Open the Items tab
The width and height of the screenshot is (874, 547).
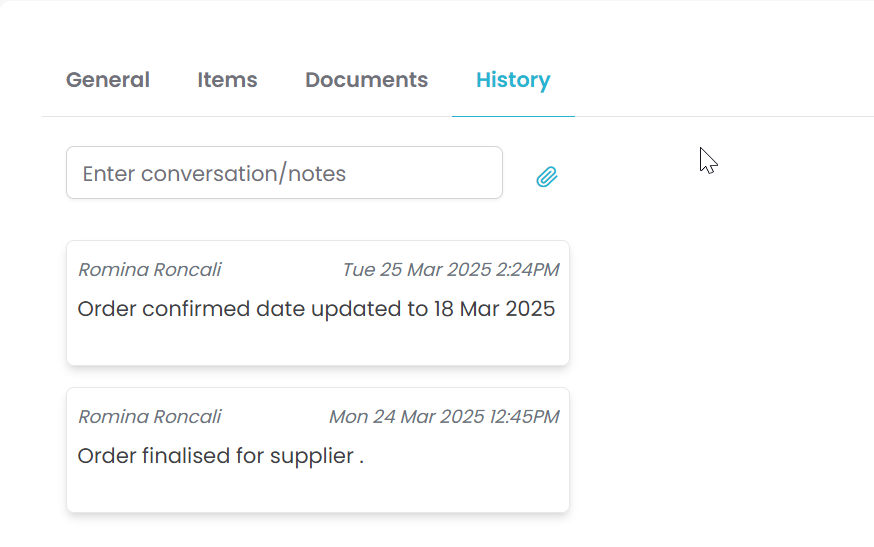click(x=227, y=80)
